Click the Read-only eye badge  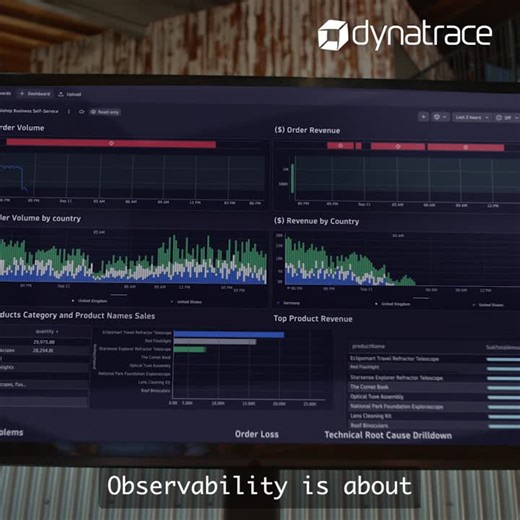click(x=105, y=112)
